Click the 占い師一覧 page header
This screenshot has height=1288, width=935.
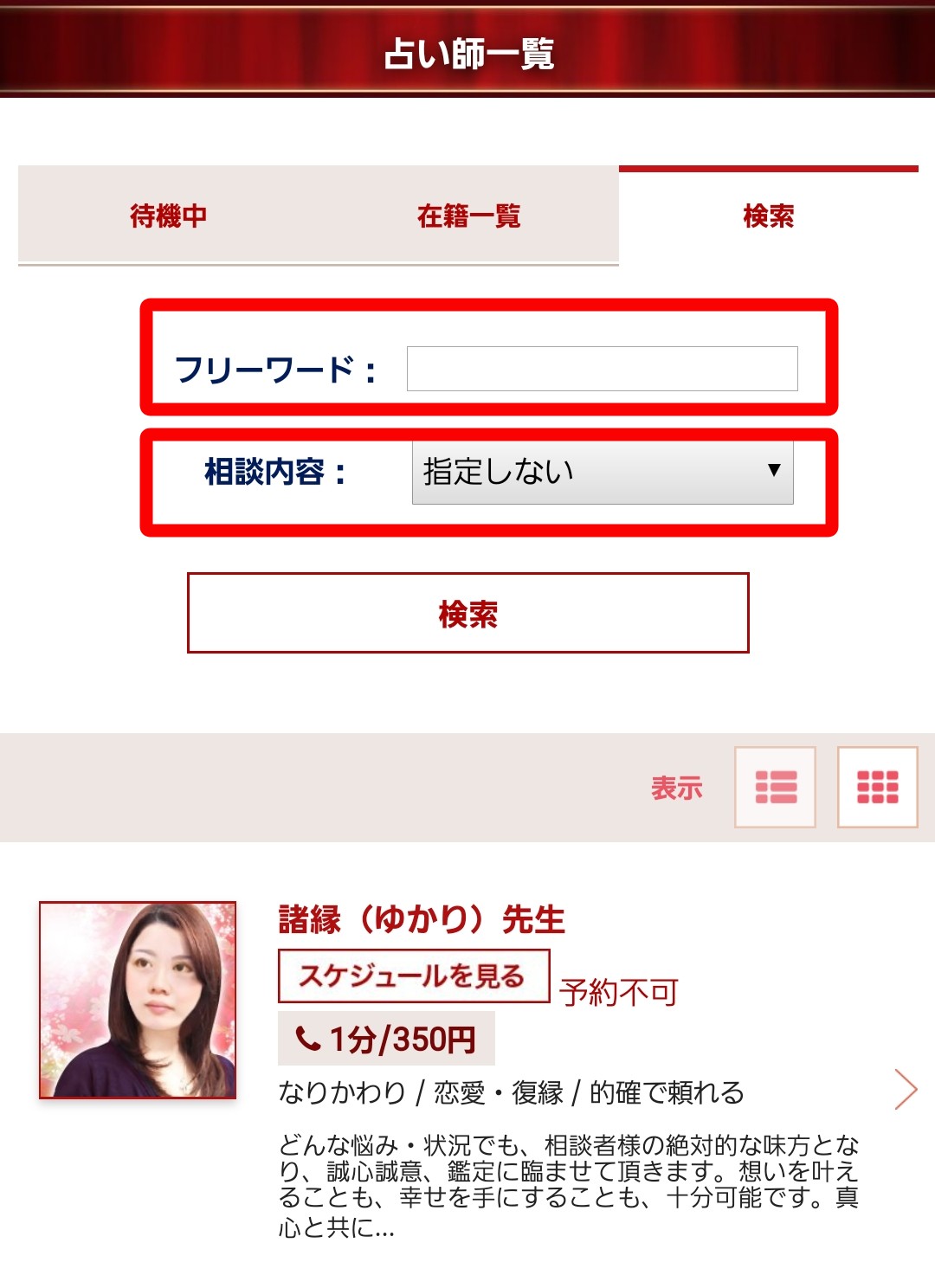[467, 54]
